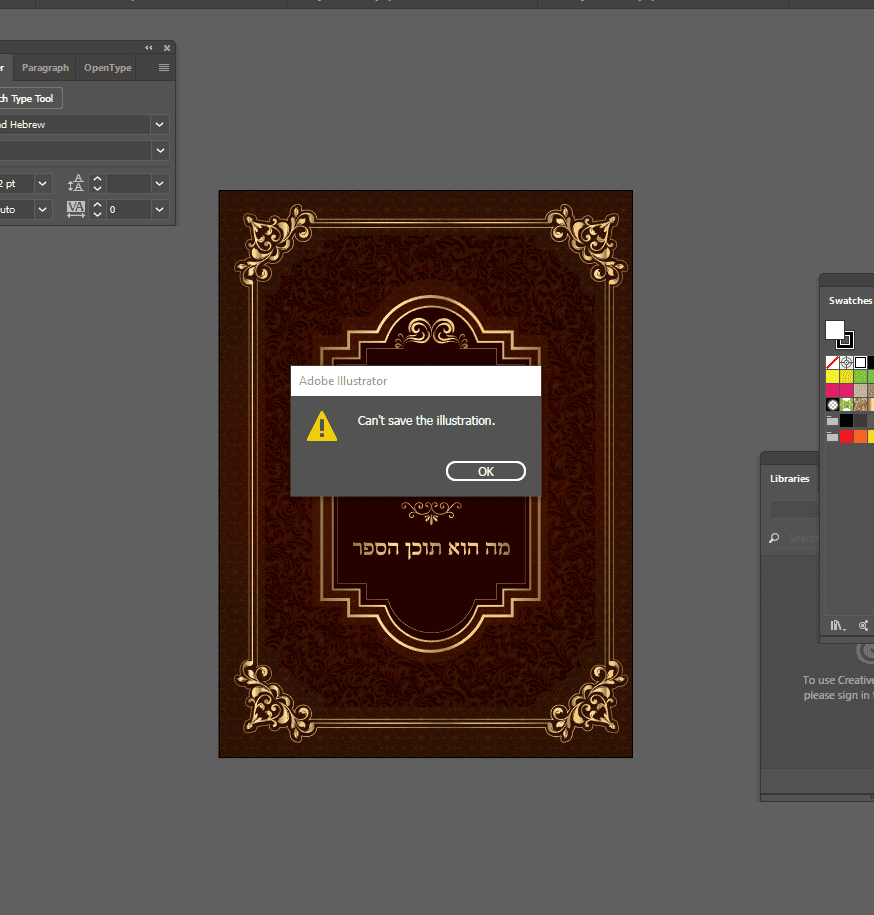
Task: Click the font family field showing Hebrew
Action: [75, 124]
